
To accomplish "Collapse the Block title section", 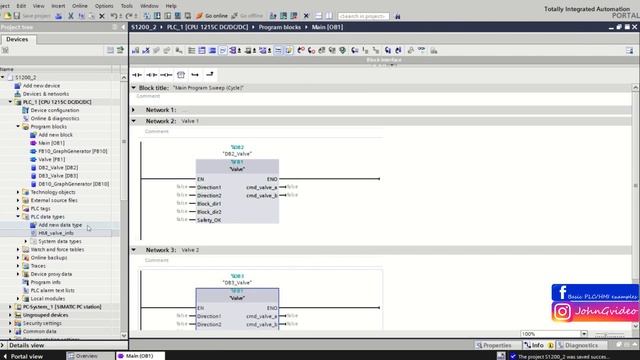I will (x=133, y=88).
